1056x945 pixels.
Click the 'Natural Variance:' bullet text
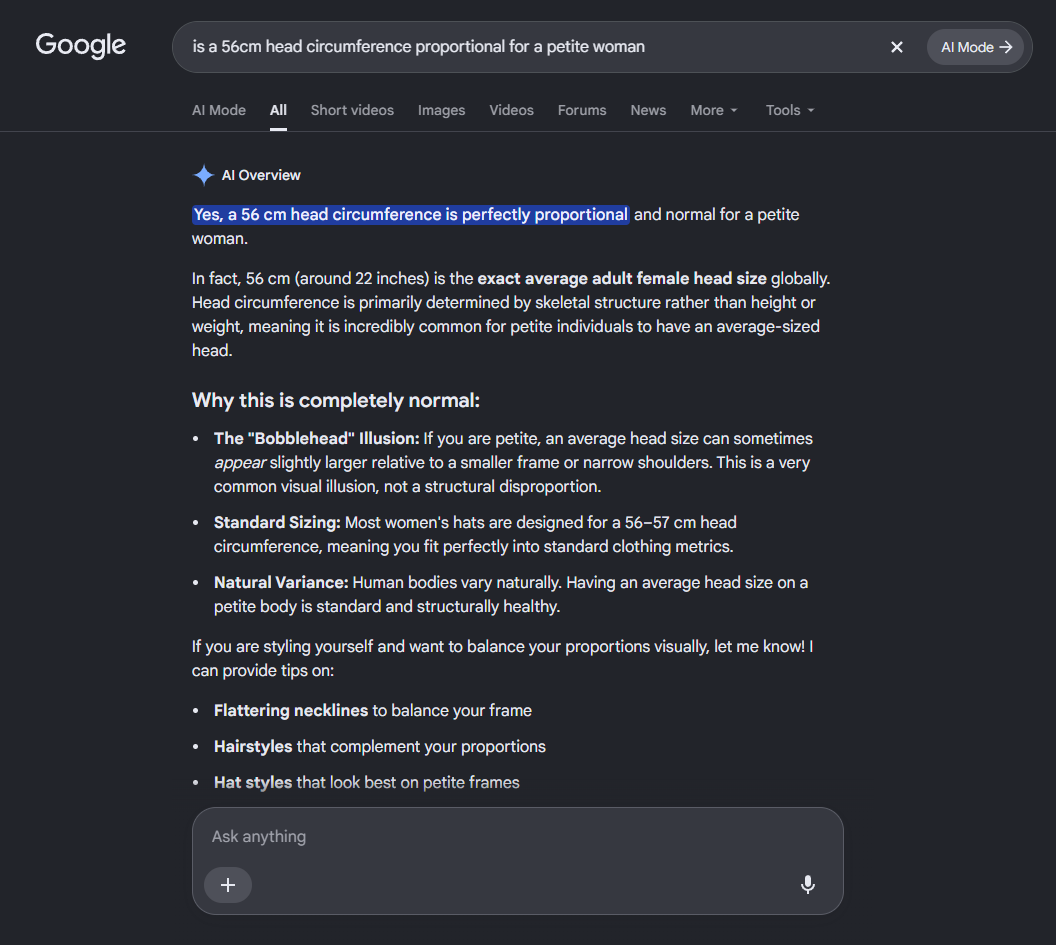(x=282, y=583)
